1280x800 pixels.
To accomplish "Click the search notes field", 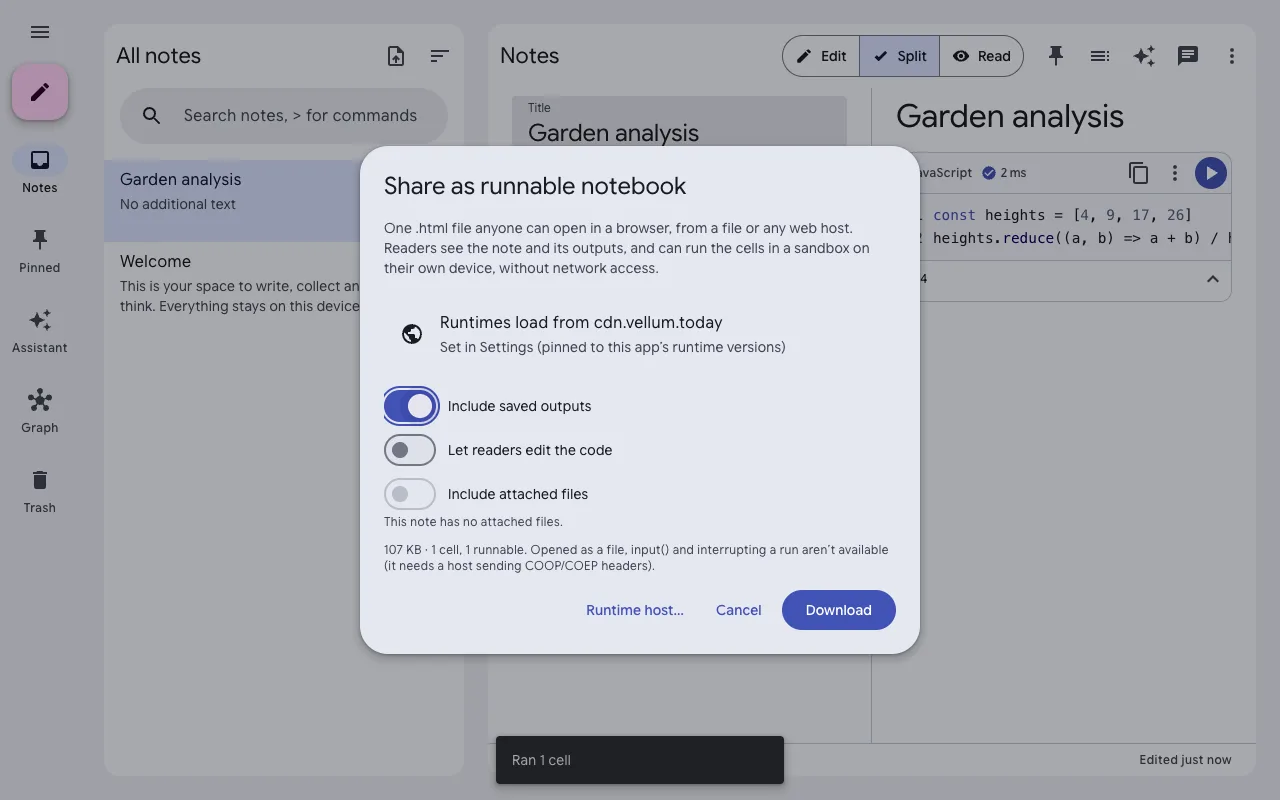I will coord(284,116).
